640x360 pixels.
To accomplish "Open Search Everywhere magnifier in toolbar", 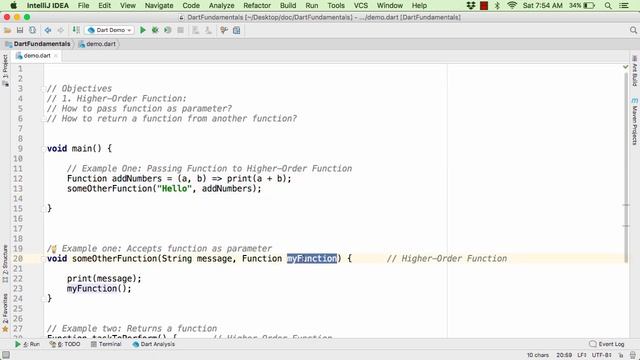I will coord(633,30).
